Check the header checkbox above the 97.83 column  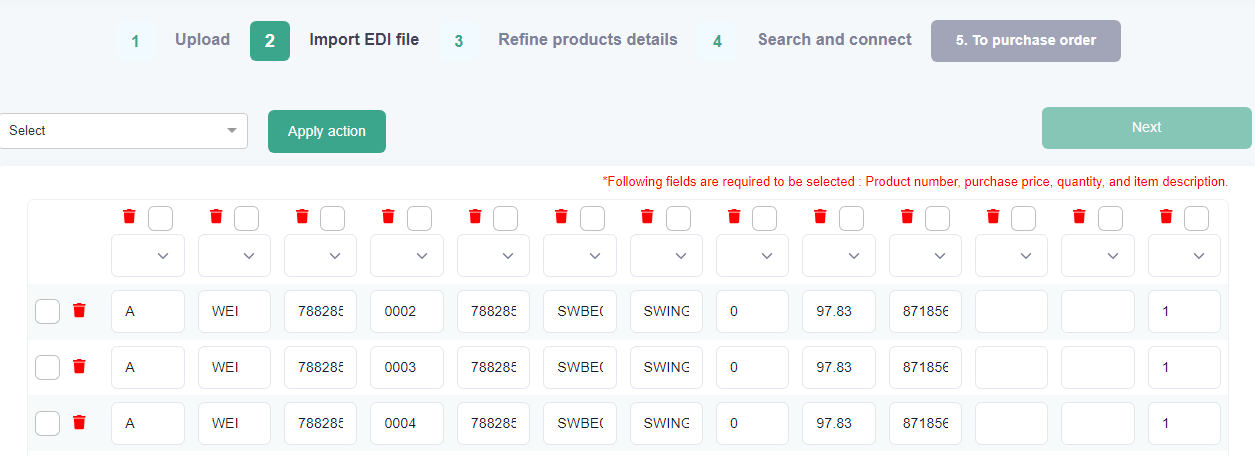pyautogui.click(x=851, y=218)
